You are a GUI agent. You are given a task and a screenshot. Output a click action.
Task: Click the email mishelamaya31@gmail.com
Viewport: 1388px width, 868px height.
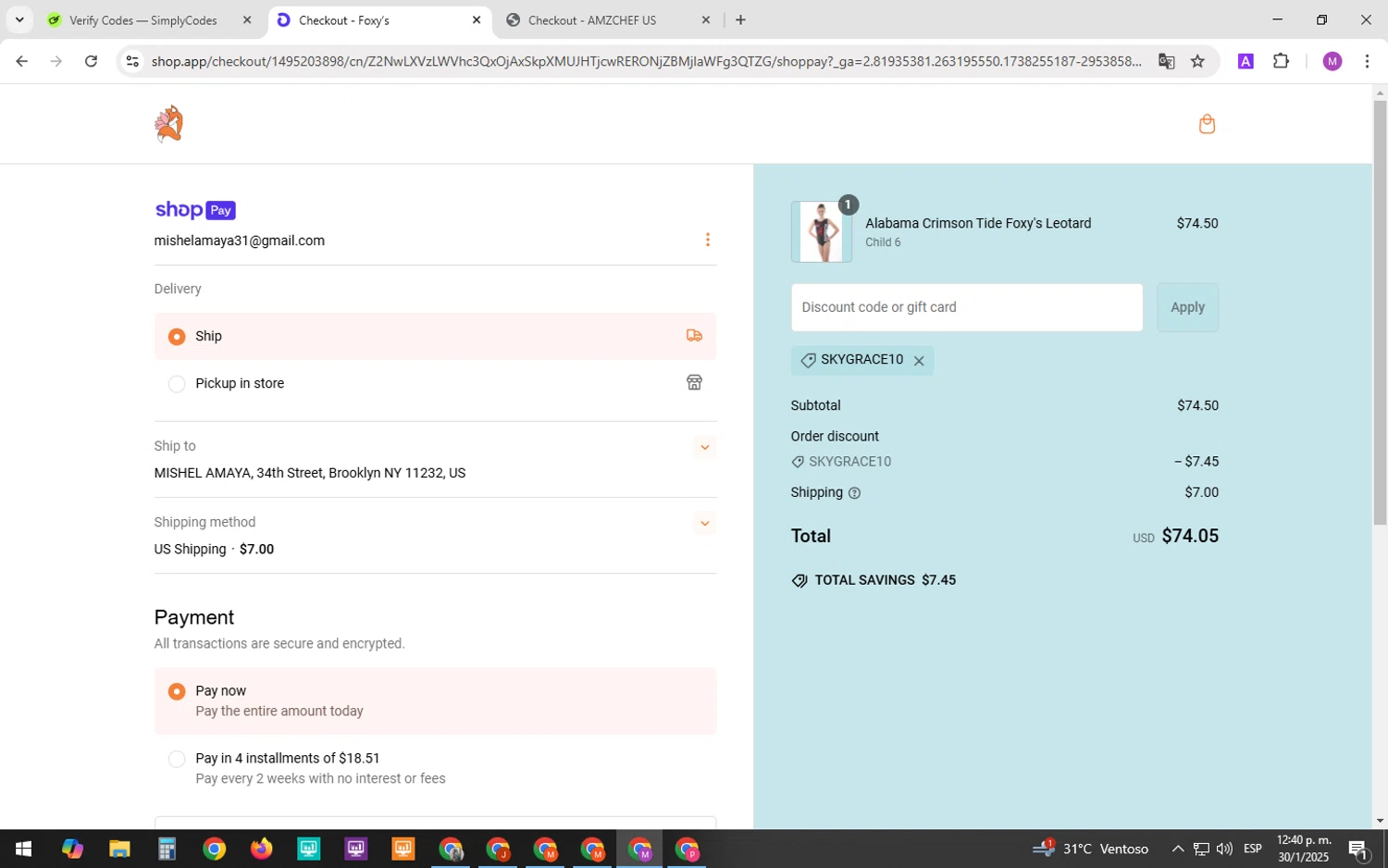pyautogui.click(x=240, y=241)
